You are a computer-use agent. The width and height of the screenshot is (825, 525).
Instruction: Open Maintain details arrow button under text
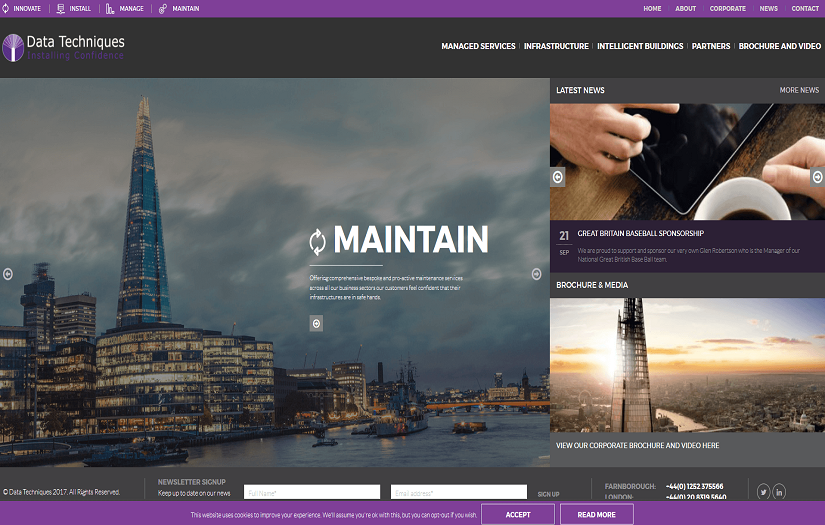[x=316, y=324]
